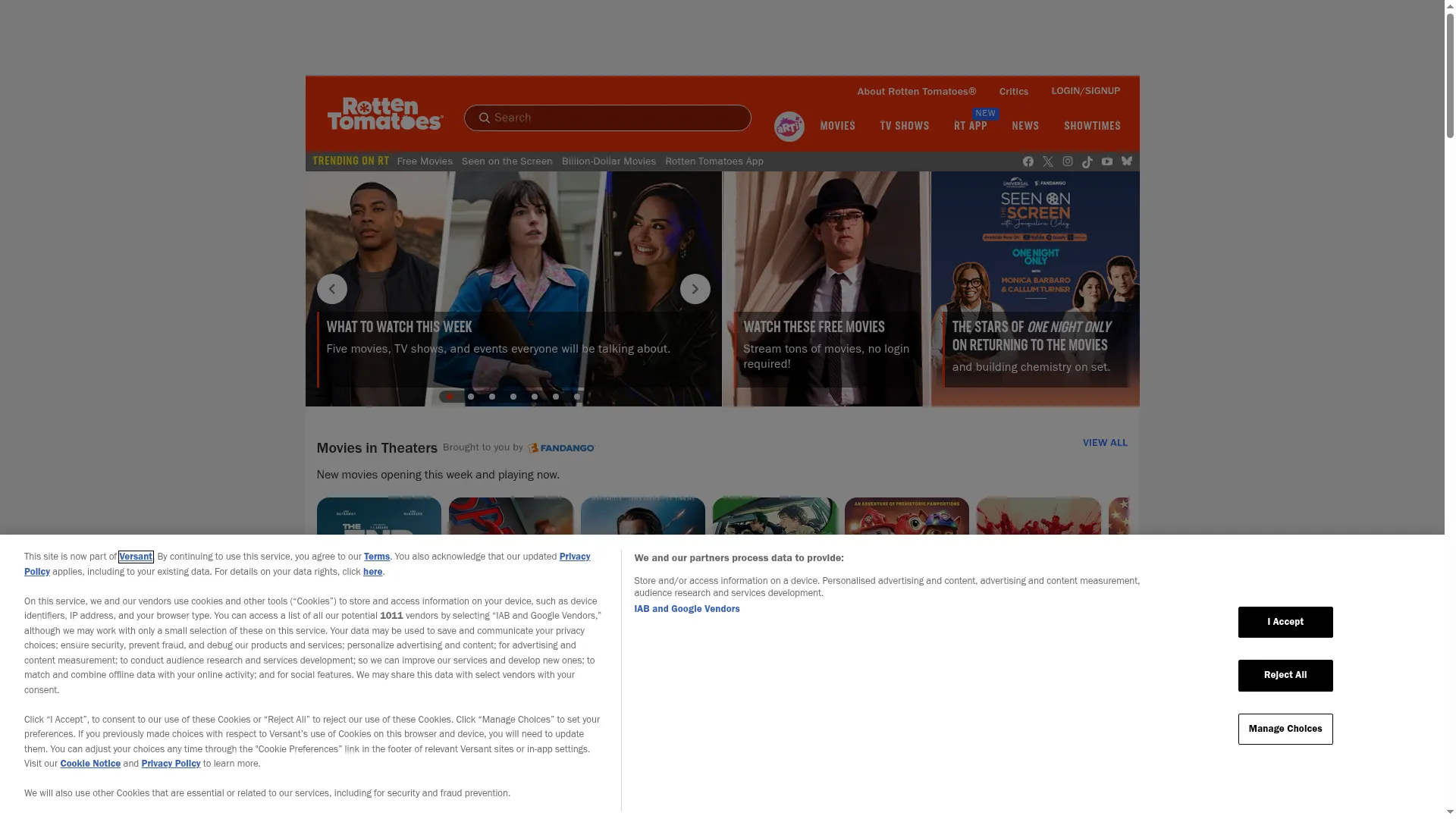Select the first carousel dot
This screenshot has width=1456, height=819.
click(450, 397)
